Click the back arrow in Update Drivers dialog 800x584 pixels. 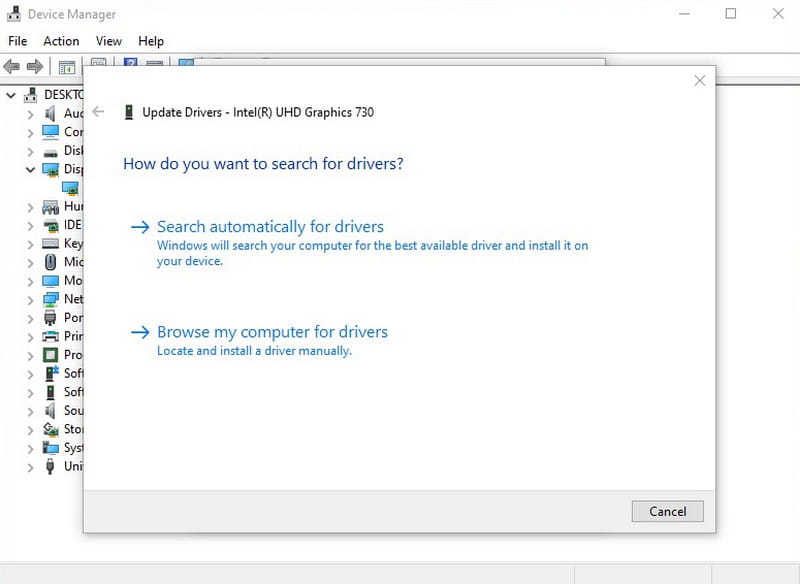98,112
